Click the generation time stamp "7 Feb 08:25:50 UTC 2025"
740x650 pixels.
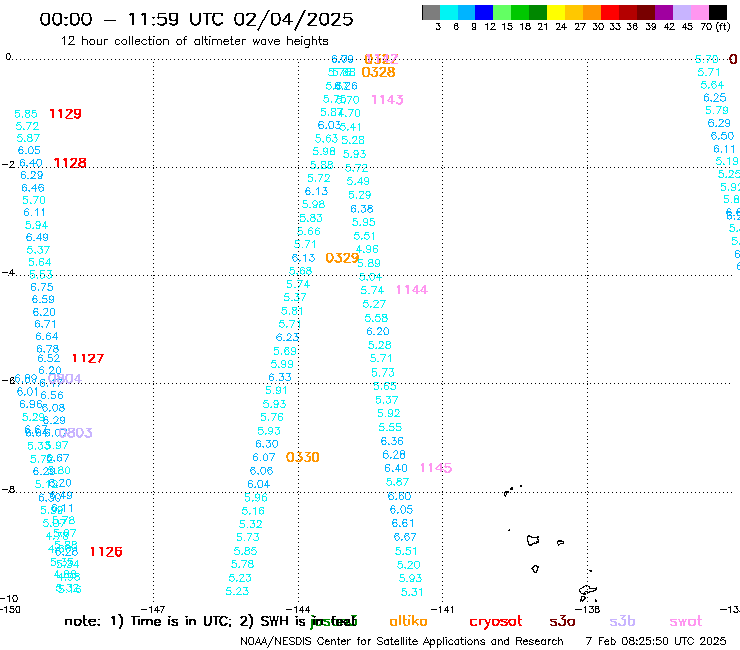[x=656, y=641]
